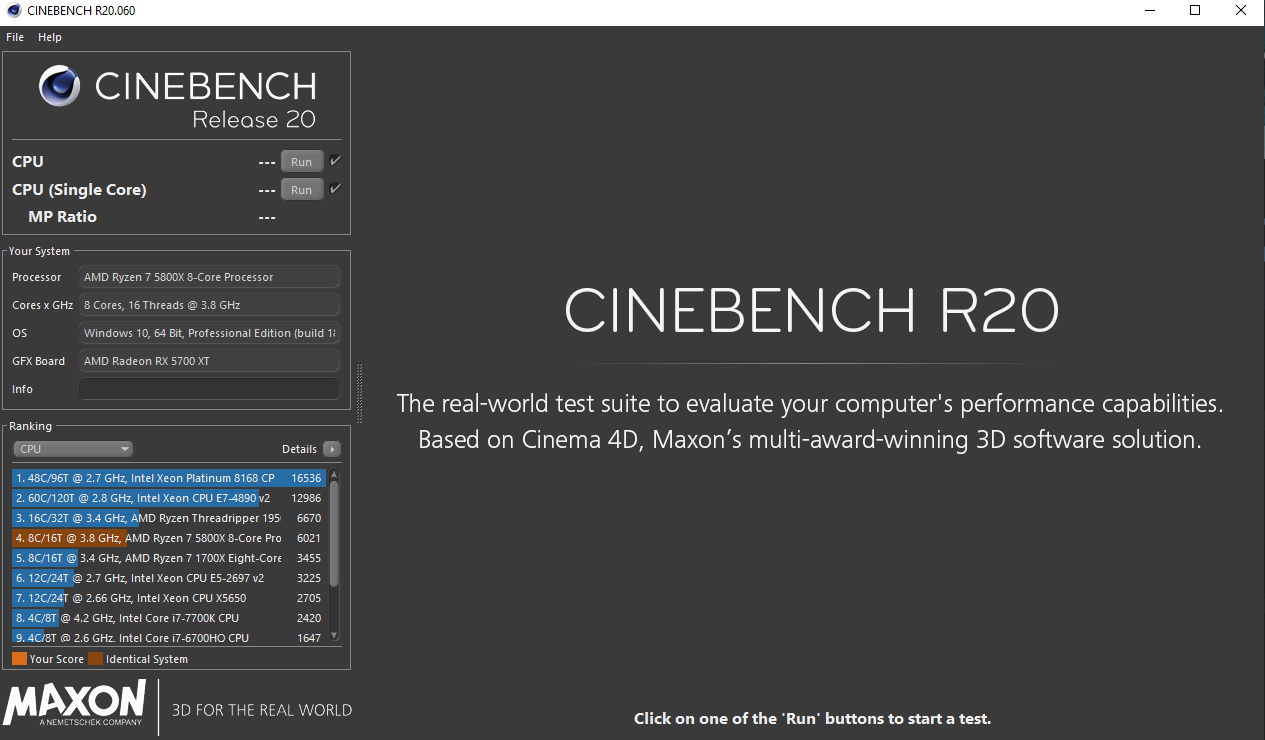Toggle the checkmark beside CPU (Single Core)
The width and height of the screenshot is (1265, 740).
tap(336, 189)
